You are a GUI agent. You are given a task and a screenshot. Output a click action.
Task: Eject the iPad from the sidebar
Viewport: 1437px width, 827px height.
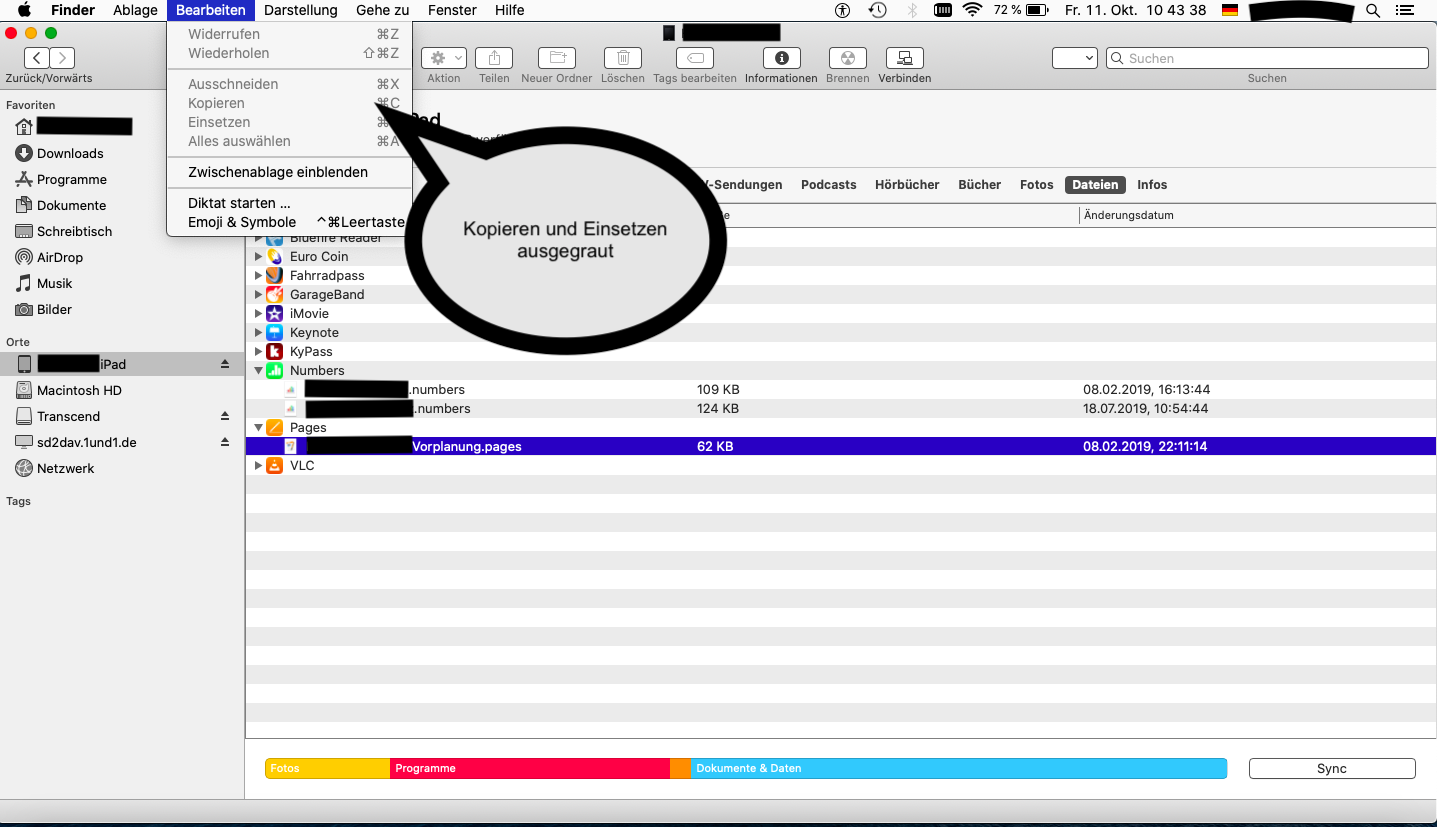point(225,364)
